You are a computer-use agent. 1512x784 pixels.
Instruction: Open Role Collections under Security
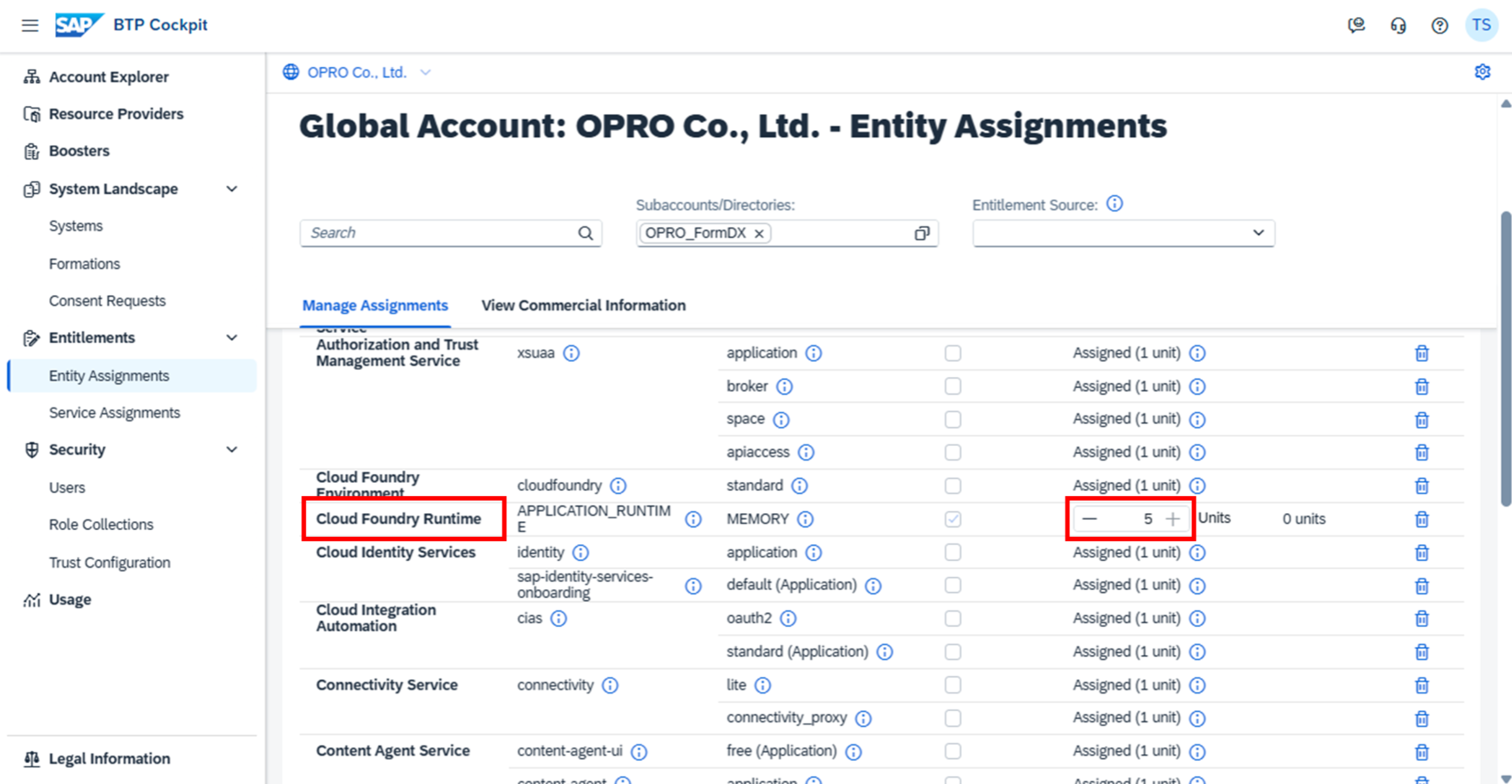(101, 524)
